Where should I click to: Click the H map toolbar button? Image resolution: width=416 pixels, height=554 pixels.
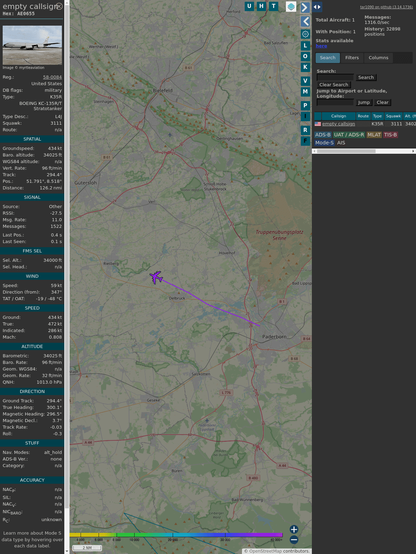point(262,6)
